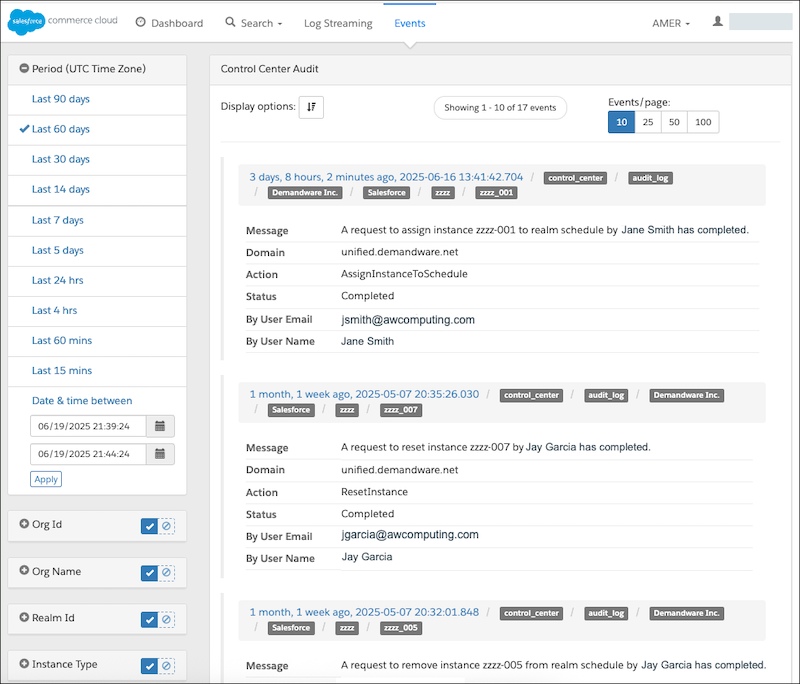The image size is (800, 684).
Task: Select the Events tab
Action: (x=410, y=23)
